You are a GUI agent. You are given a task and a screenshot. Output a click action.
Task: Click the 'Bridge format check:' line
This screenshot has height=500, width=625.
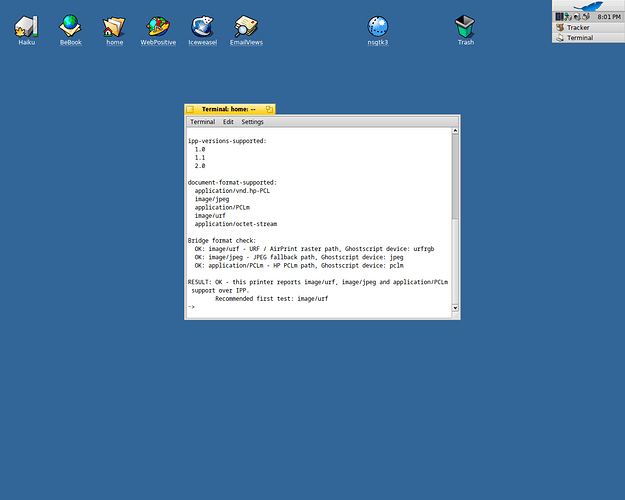pyautogui.click(x=222, y=241)
